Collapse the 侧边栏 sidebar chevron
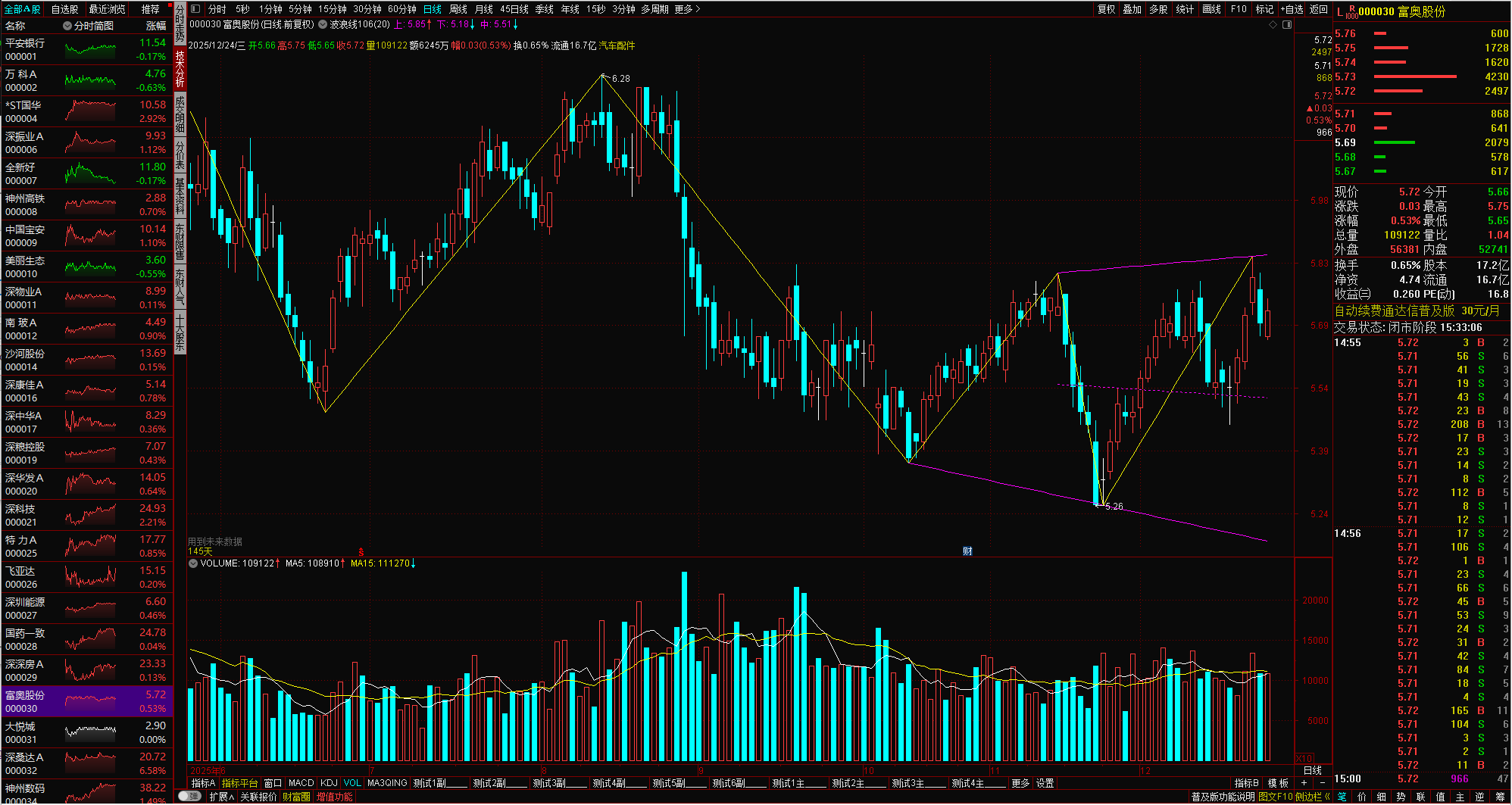The height and width of the screenshot is (805, 1512). pos(1327,797)
